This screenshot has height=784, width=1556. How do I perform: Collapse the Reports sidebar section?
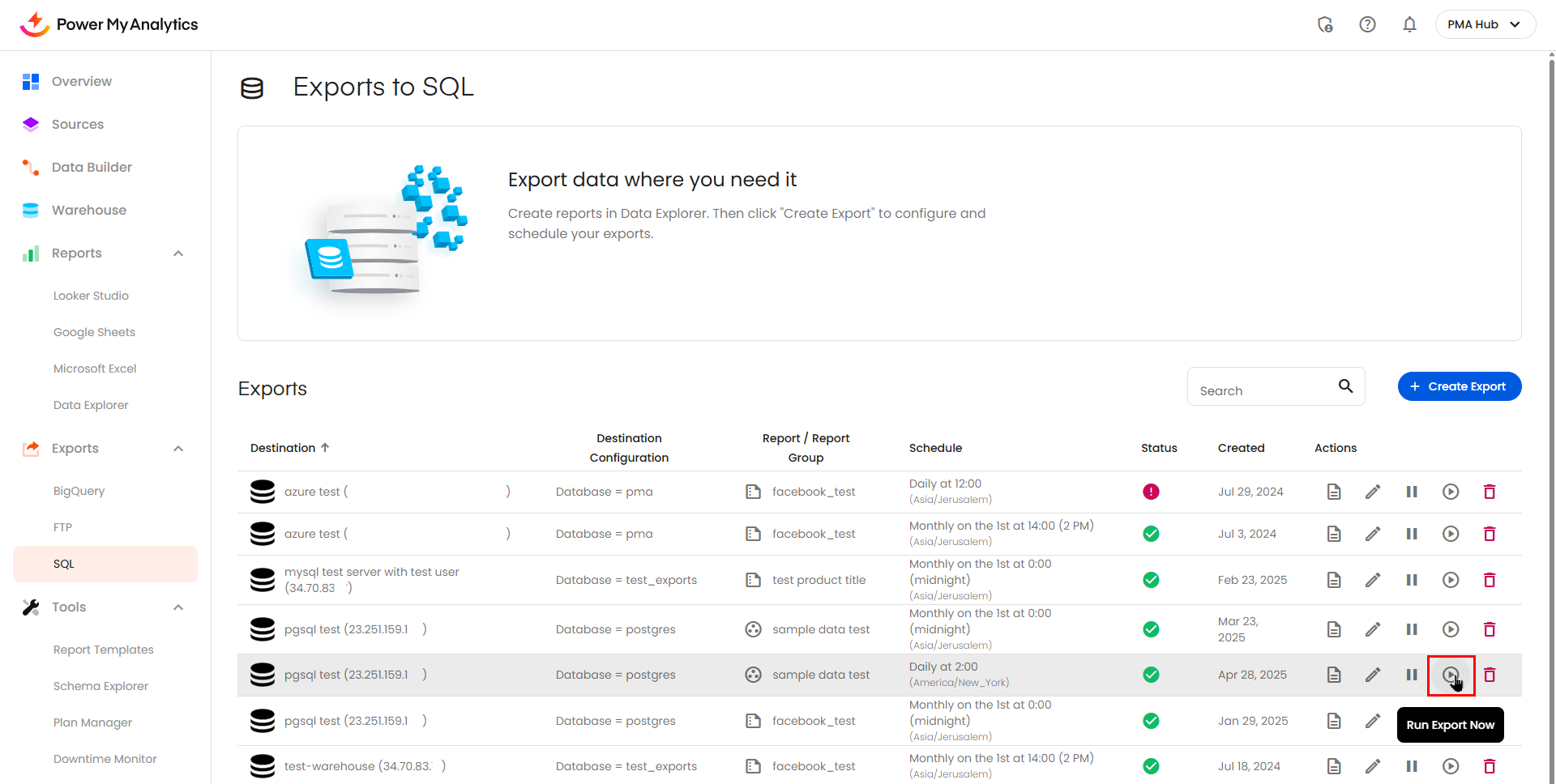178,254
